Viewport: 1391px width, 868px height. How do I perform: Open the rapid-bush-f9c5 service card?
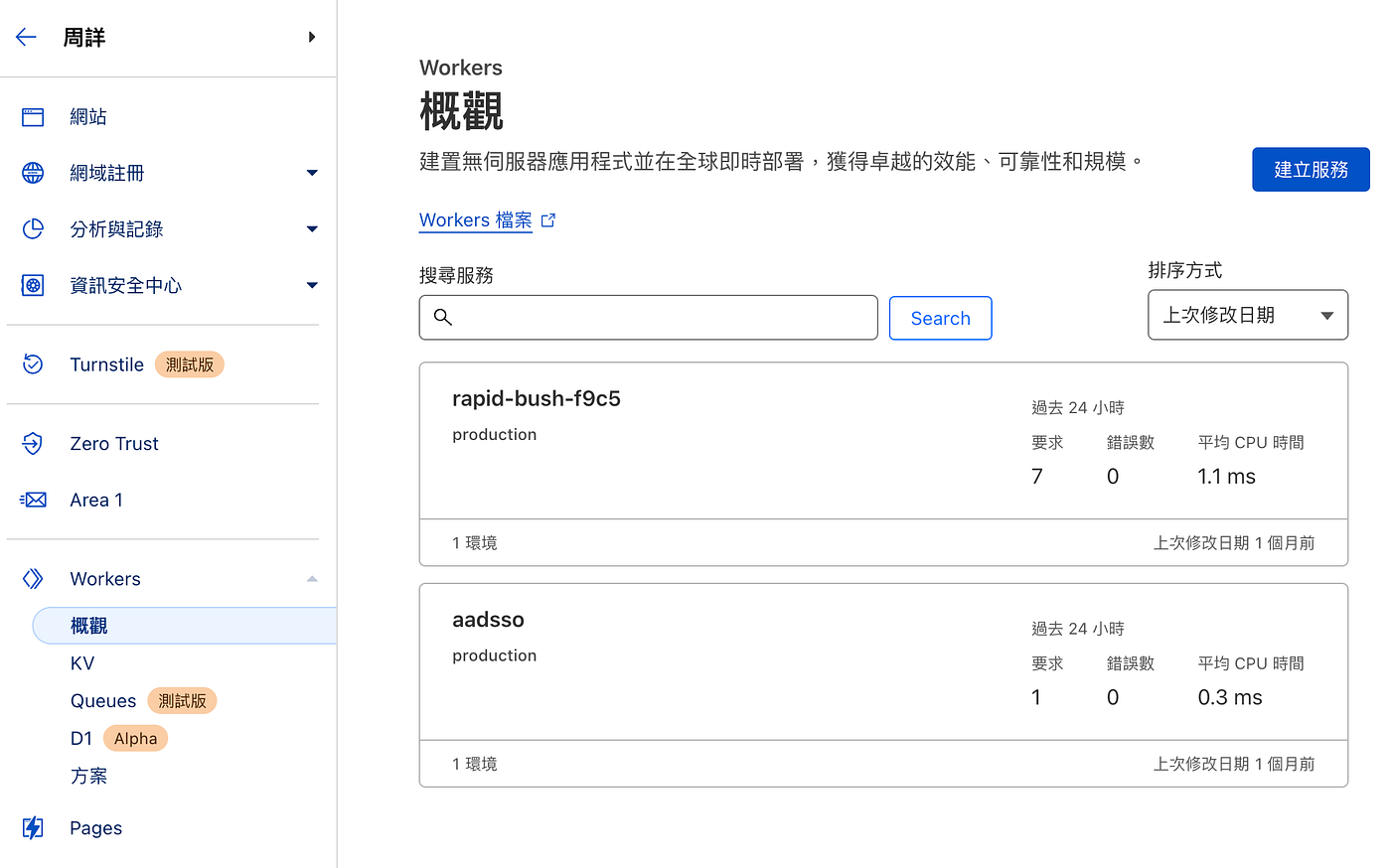(537, 399)
